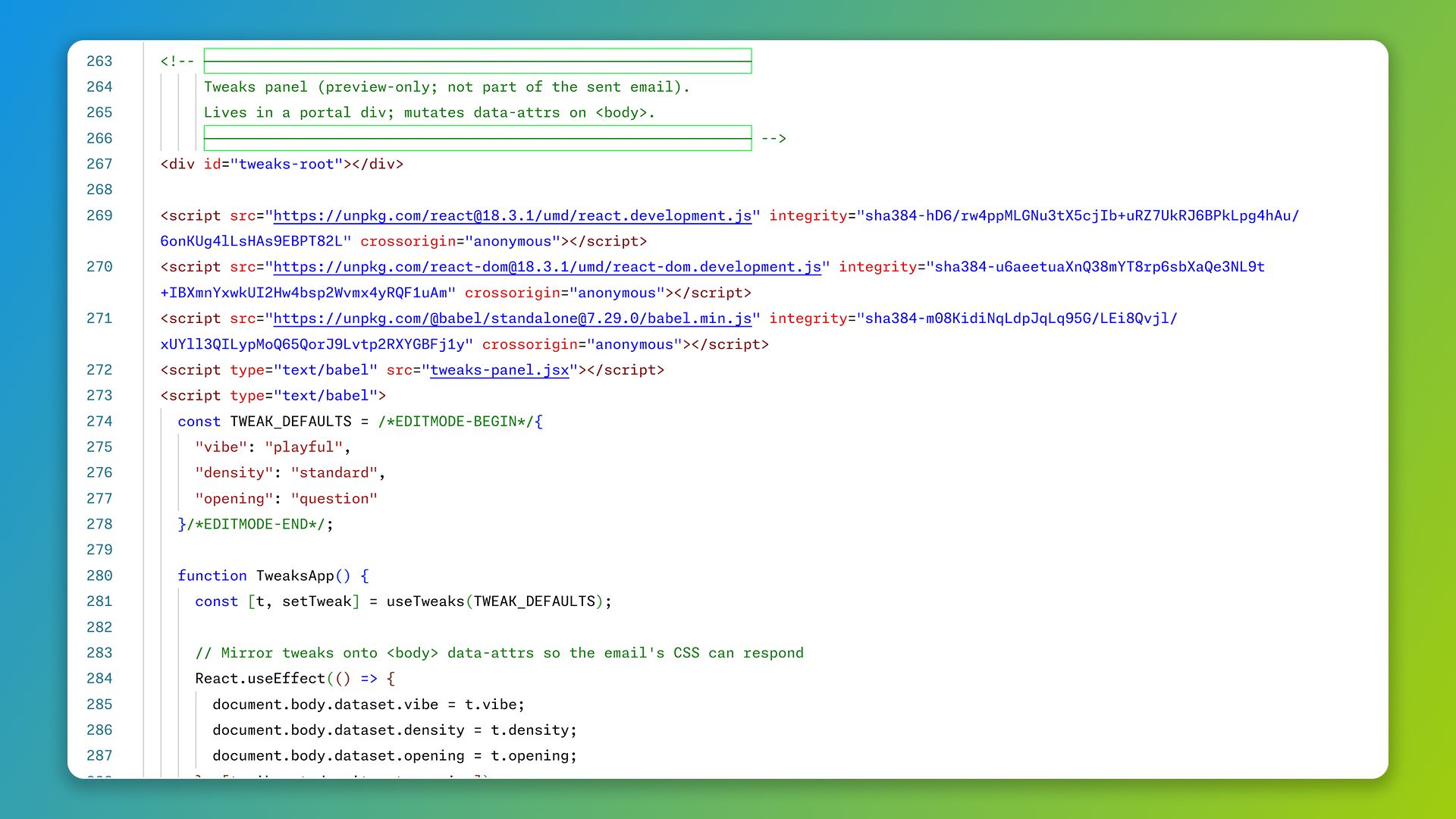Open the tweaks-panel.jsx source link
The image size is (1456, 819).
[x=500, y=370]
